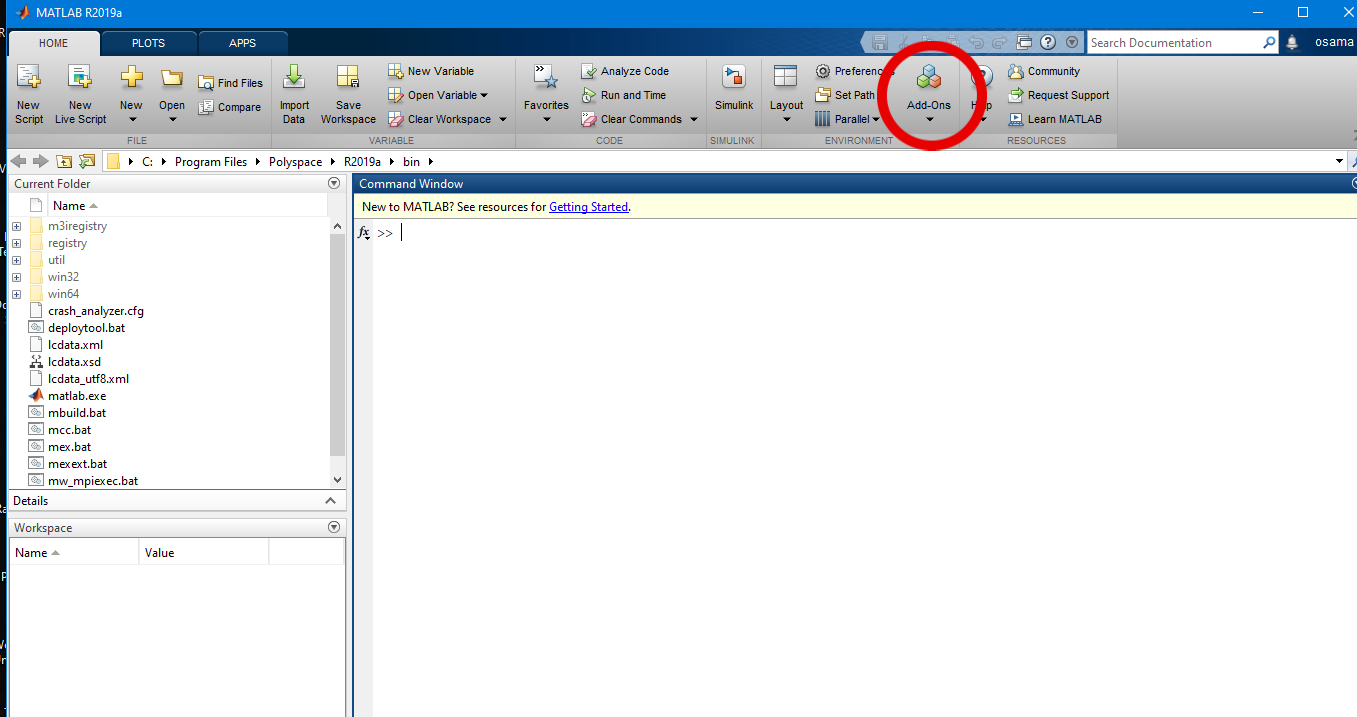Open Workspace panel actions menu
1357x717 pixels.
pos(334,527)
